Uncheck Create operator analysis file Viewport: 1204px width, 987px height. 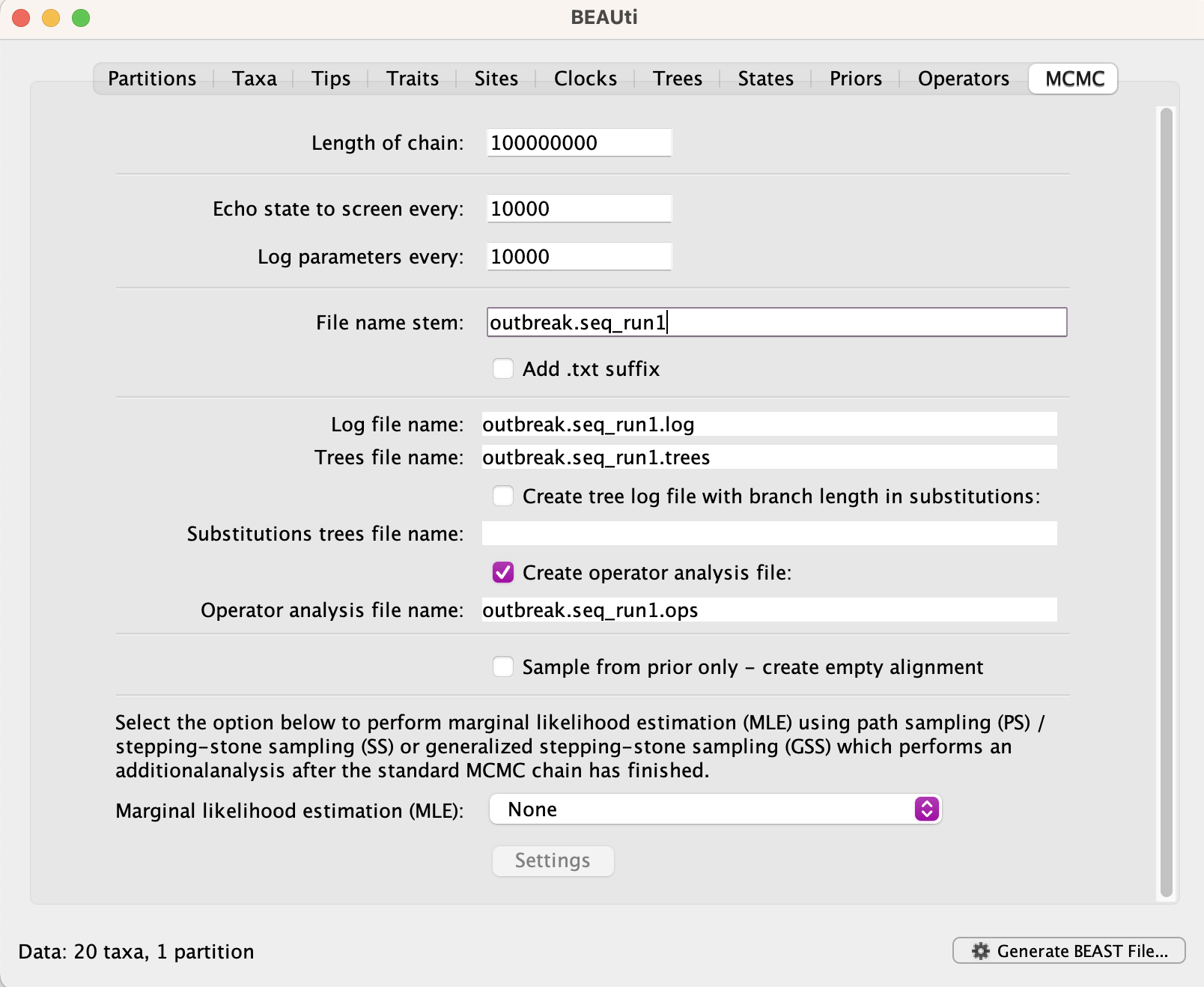click(x=503, y=572)
